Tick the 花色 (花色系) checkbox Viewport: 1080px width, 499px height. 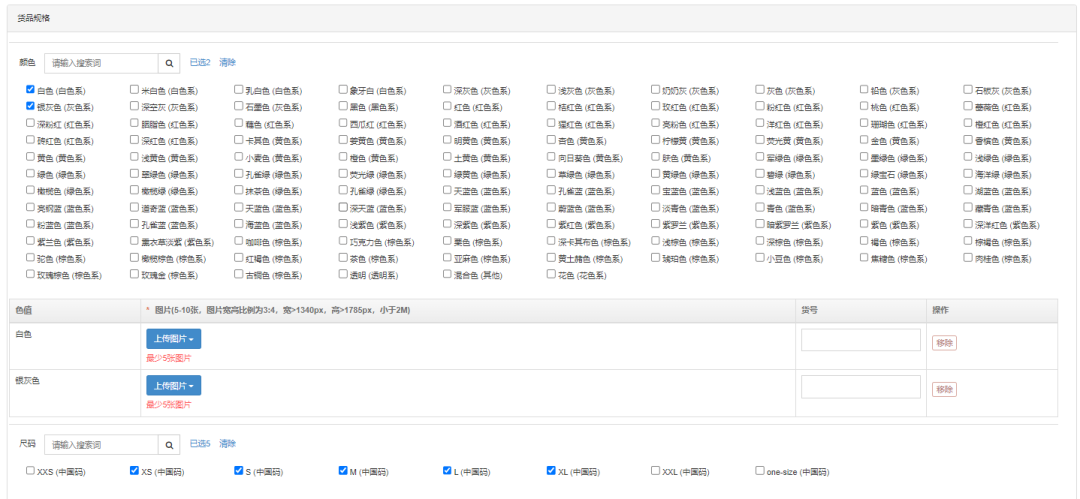point(551,274)
